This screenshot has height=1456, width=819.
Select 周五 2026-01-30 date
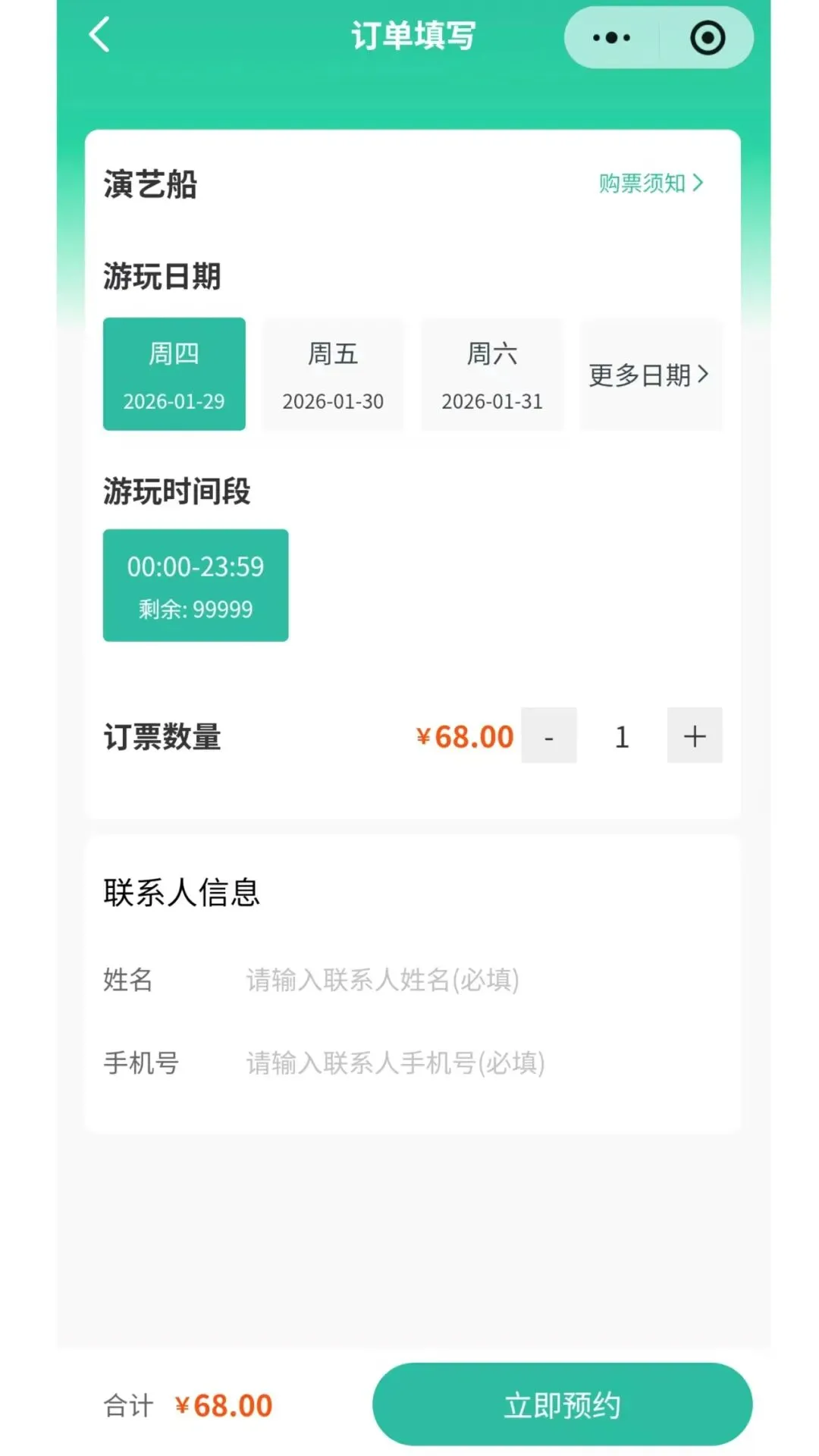pyautogui.click(x=333, y=374)
